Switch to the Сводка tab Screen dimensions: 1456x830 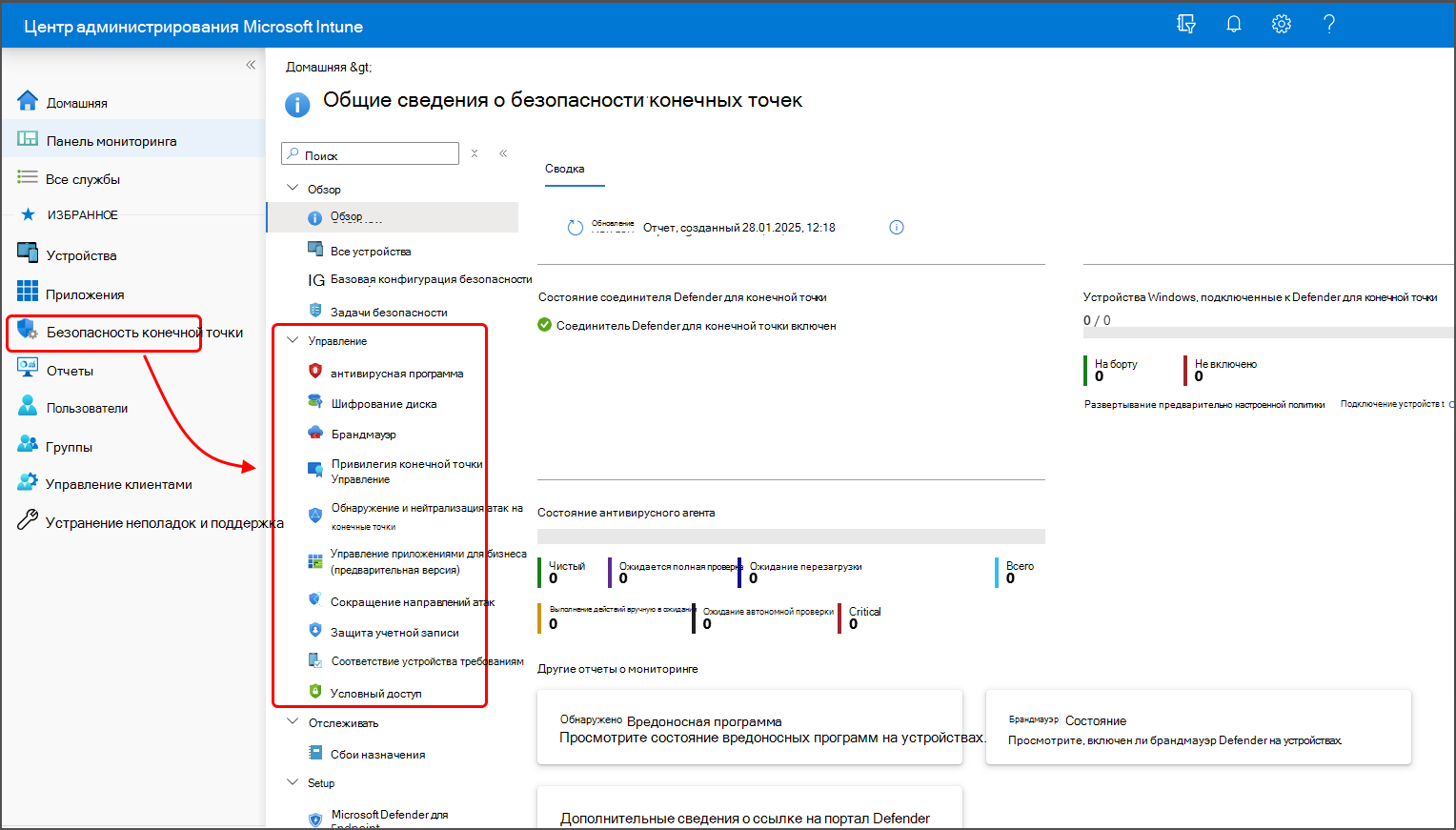(565, 169)
